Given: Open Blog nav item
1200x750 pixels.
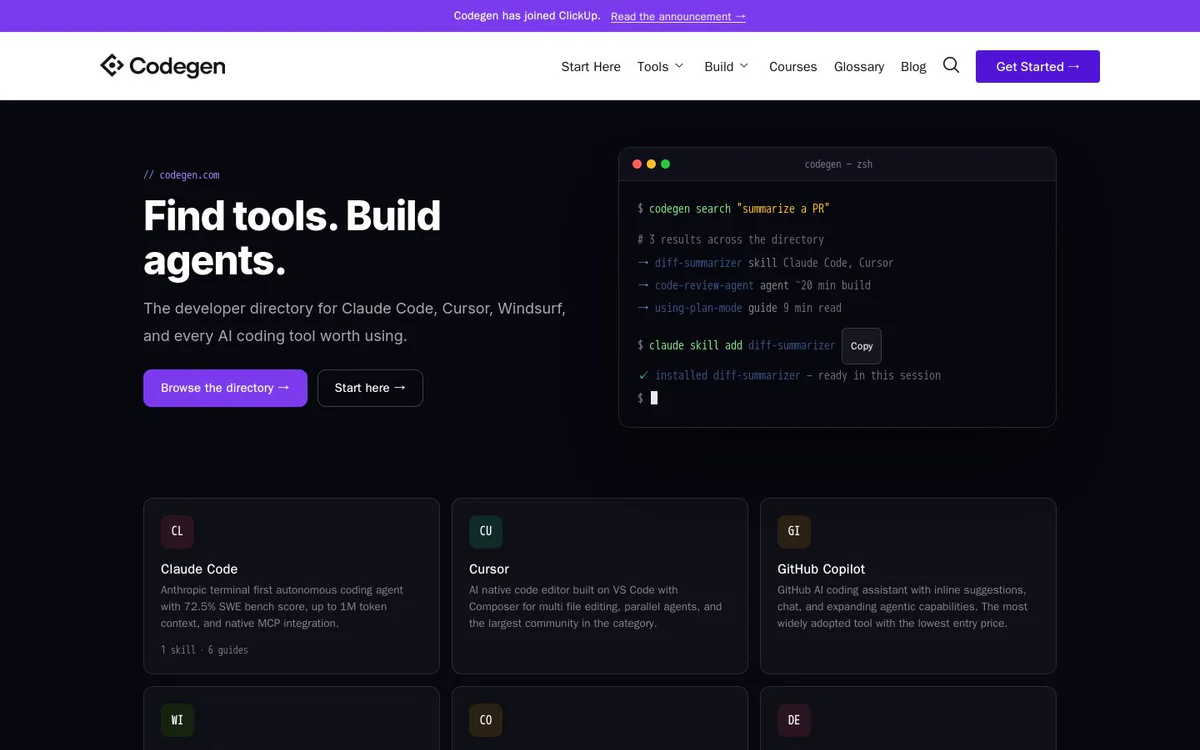Looking at the screenshot, I should [913, 66].
